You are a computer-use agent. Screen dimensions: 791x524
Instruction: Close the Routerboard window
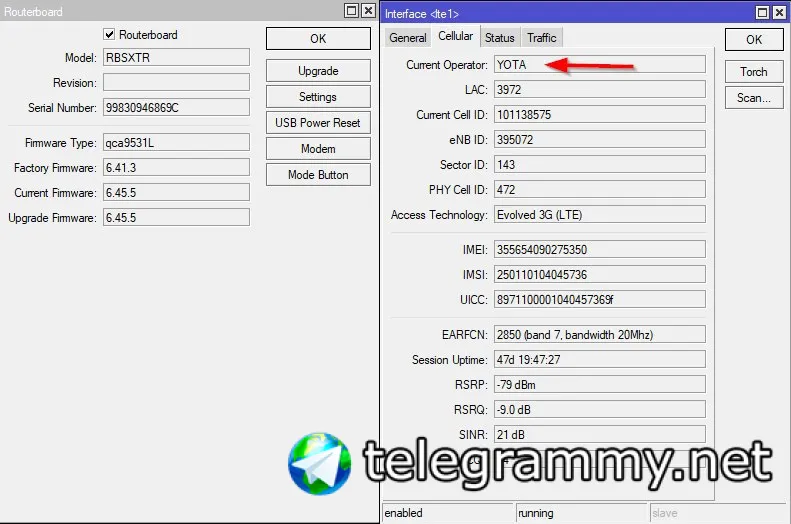pos(369,11)
